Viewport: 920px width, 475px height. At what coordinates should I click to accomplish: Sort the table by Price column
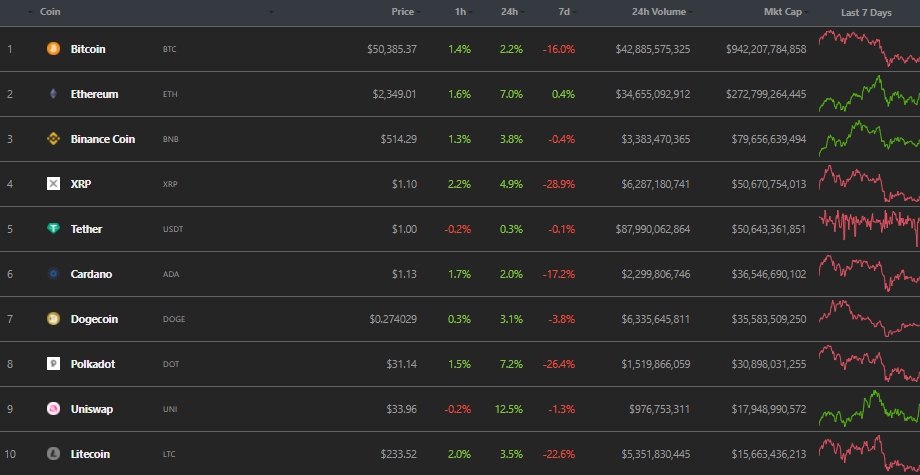point(403,12)
